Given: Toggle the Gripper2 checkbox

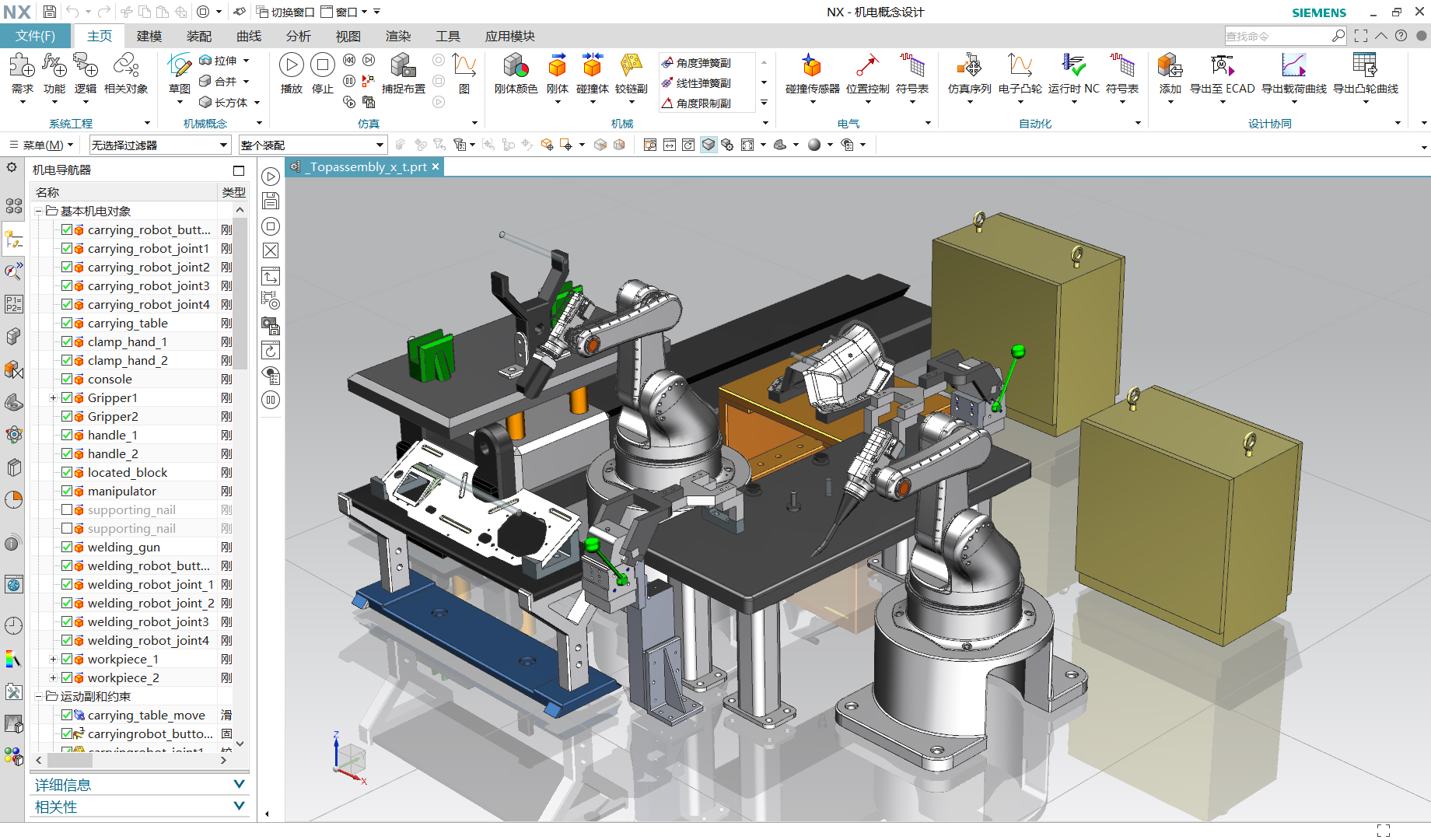Looking at the screenshot, I should 67,416.
